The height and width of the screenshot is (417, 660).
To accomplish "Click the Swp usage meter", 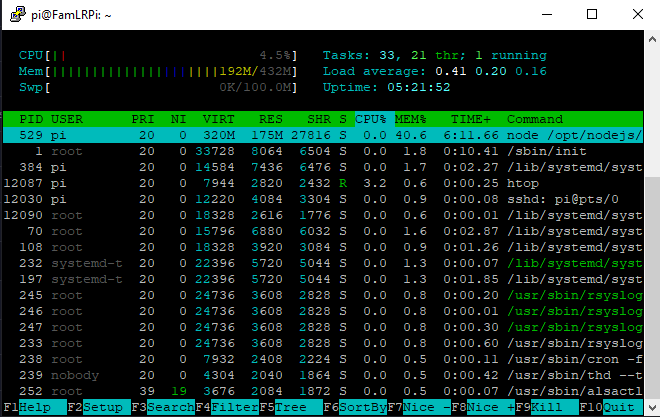I will (158, 88).
